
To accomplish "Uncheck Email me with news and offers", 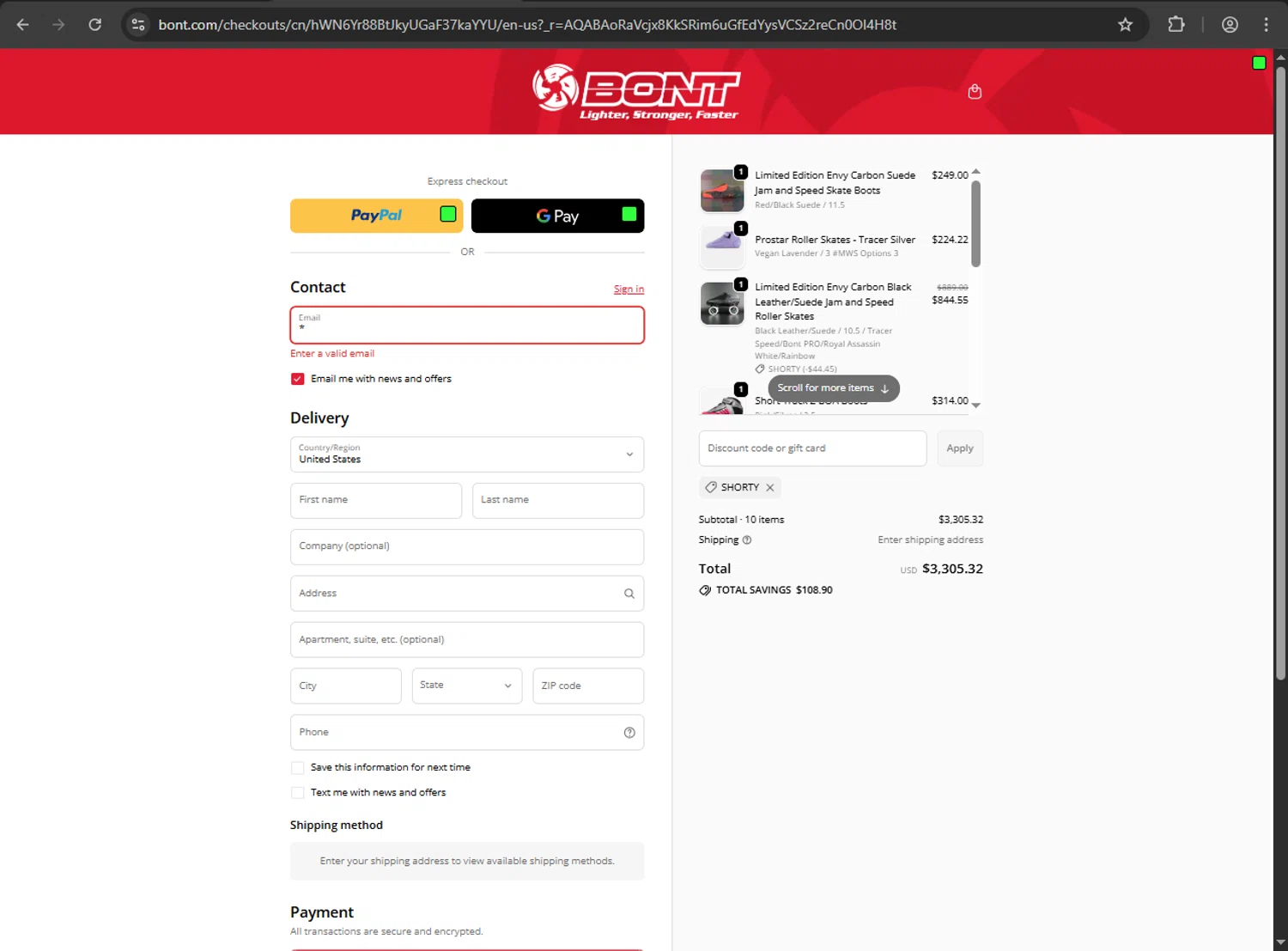I will 298,379.
